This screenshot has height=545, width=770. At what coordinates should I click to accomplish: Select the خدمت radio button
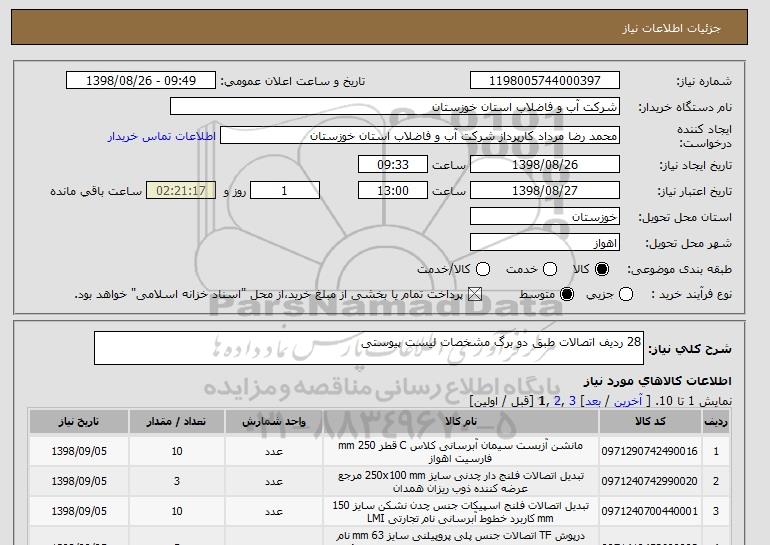click(x=550, y=269)
